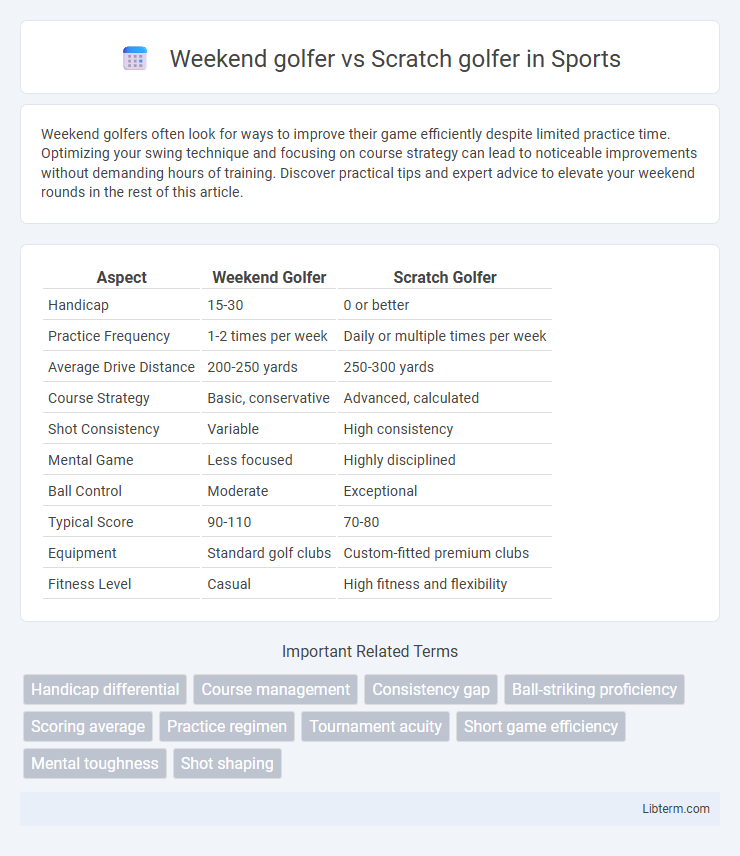
Task: Click the page title Weekend golfer vs Scratch golfer
Action: click(x=395, y=58)
